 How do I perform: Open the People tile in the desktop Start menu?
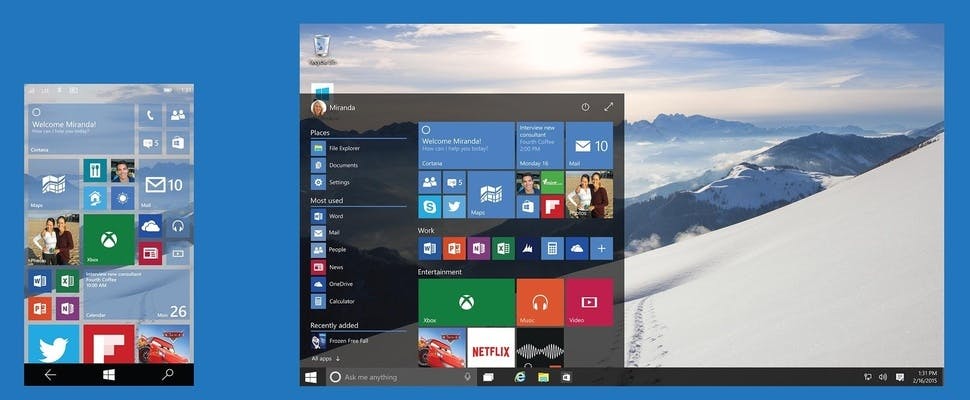pos(430,182)
